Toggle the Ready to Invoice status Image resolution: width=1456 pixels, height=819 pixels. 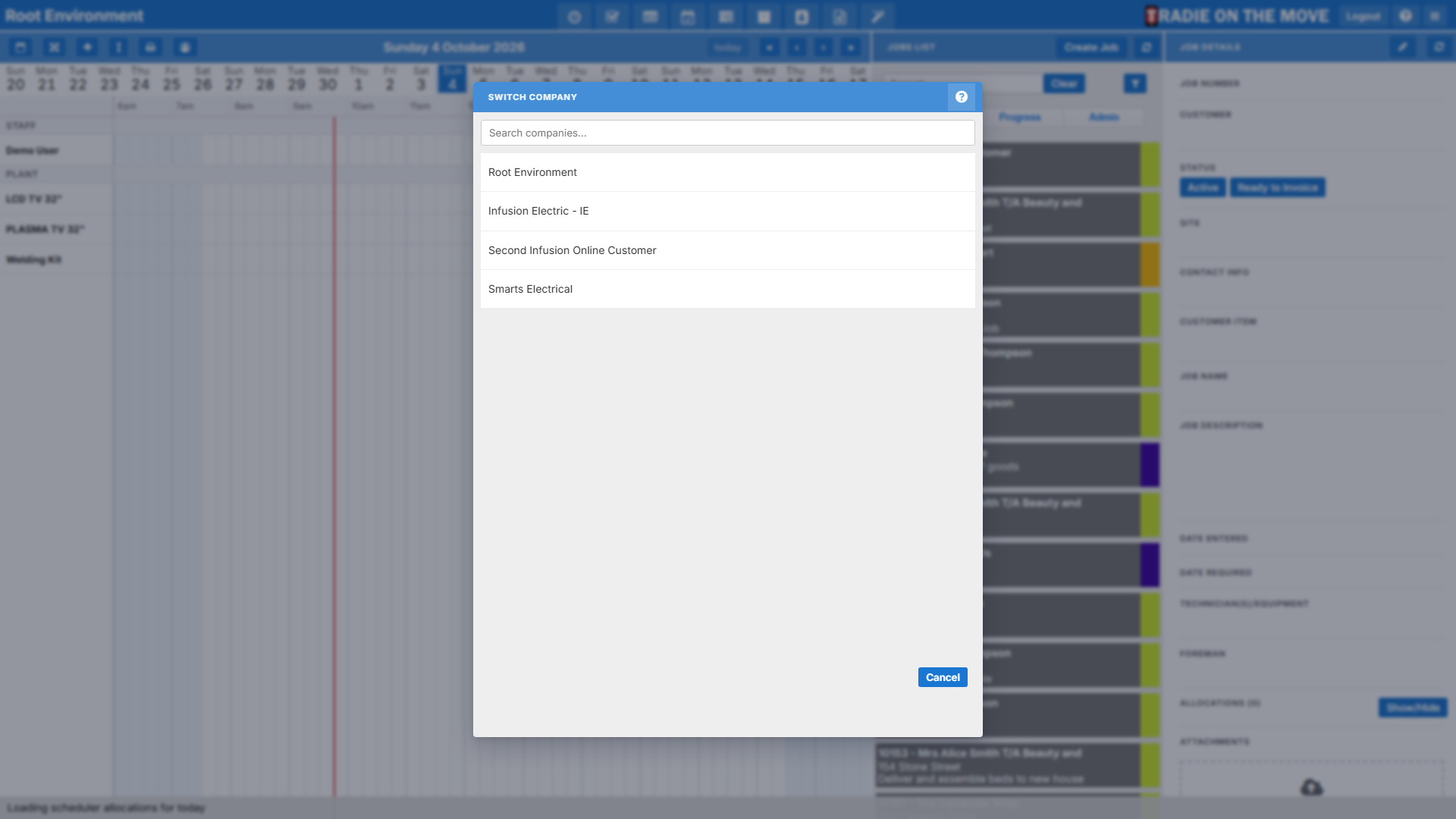tap(1278, 187)
